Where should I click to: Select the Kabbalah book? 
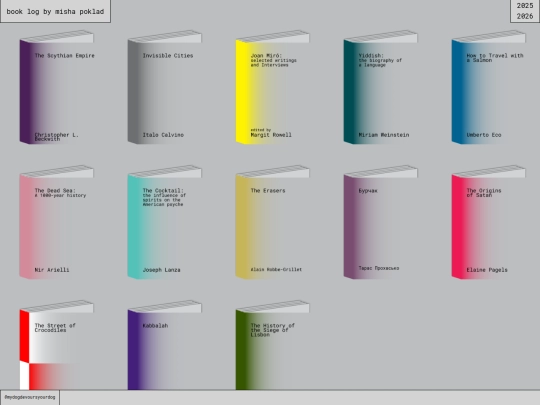click(x=165, y=345)
